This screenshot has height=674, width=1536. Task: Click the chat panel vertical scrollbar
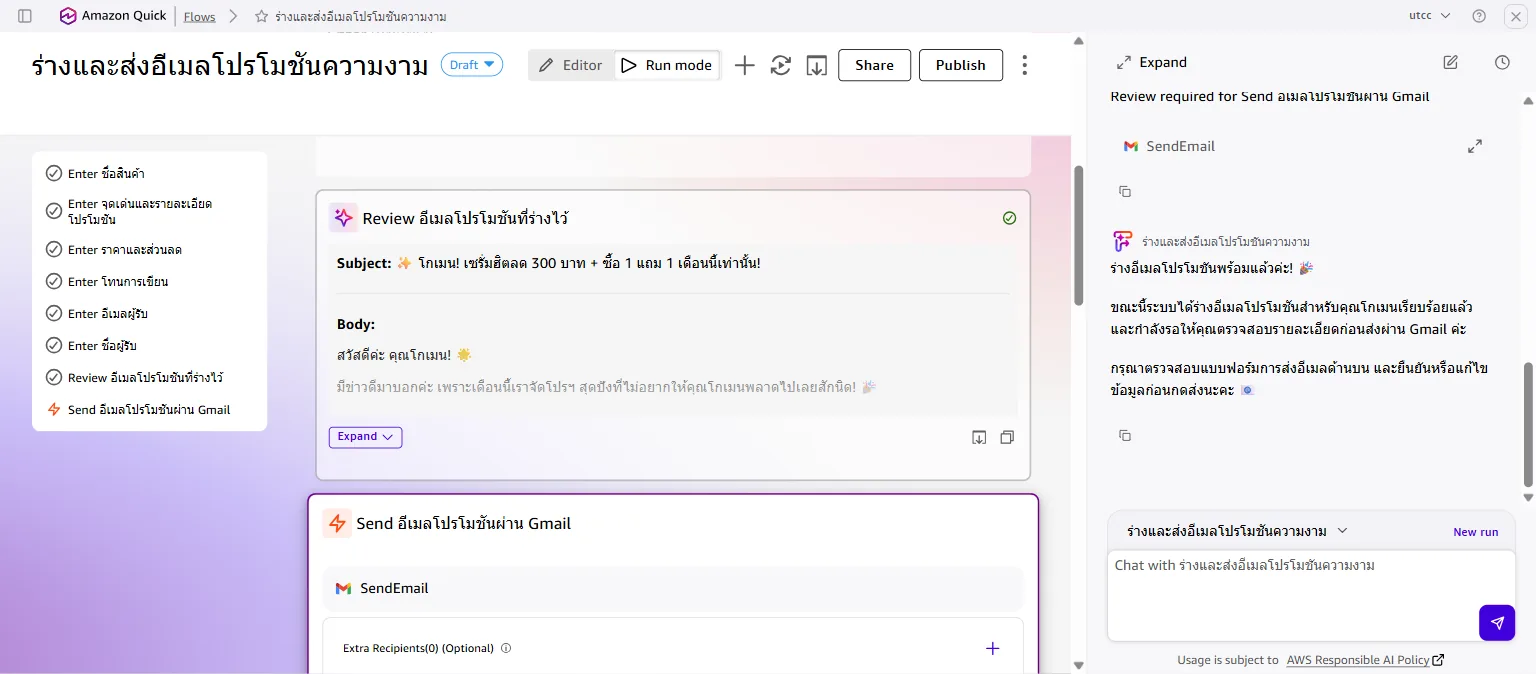pyautogui.click(x=1528, y=424)
